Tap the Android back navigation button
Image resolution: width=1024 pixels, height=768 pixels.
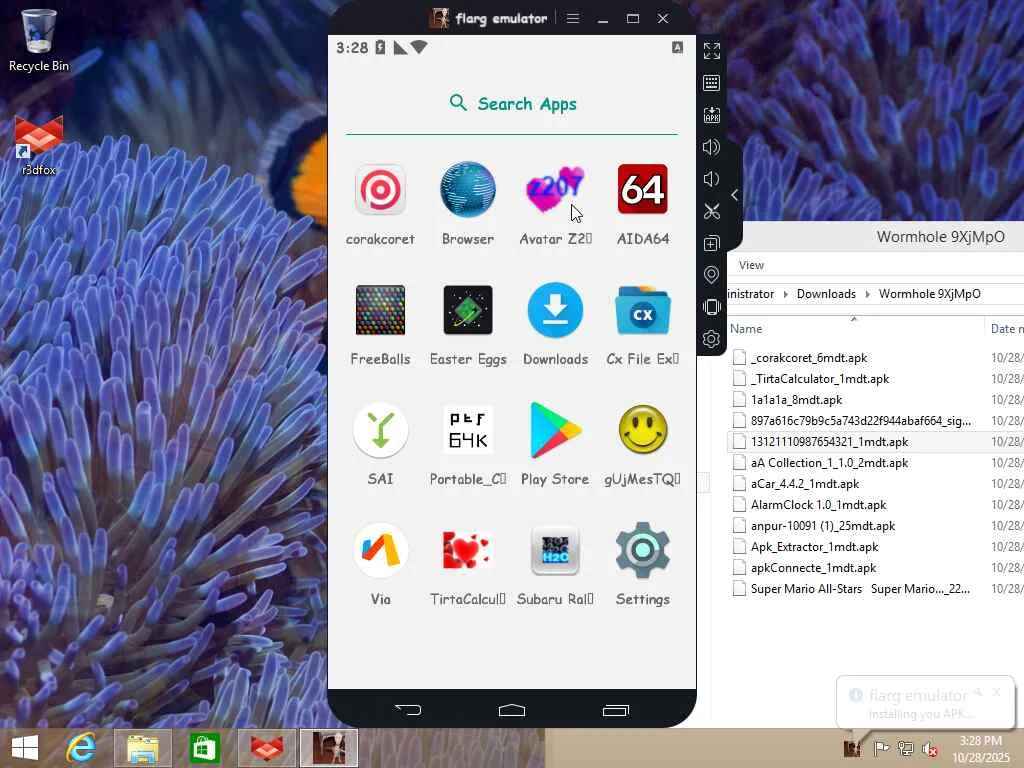(x=408, y=710)
